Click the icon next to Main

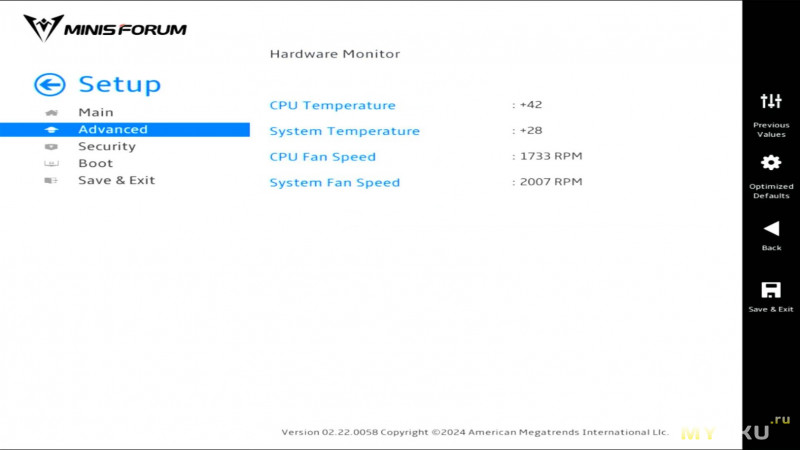51,113
